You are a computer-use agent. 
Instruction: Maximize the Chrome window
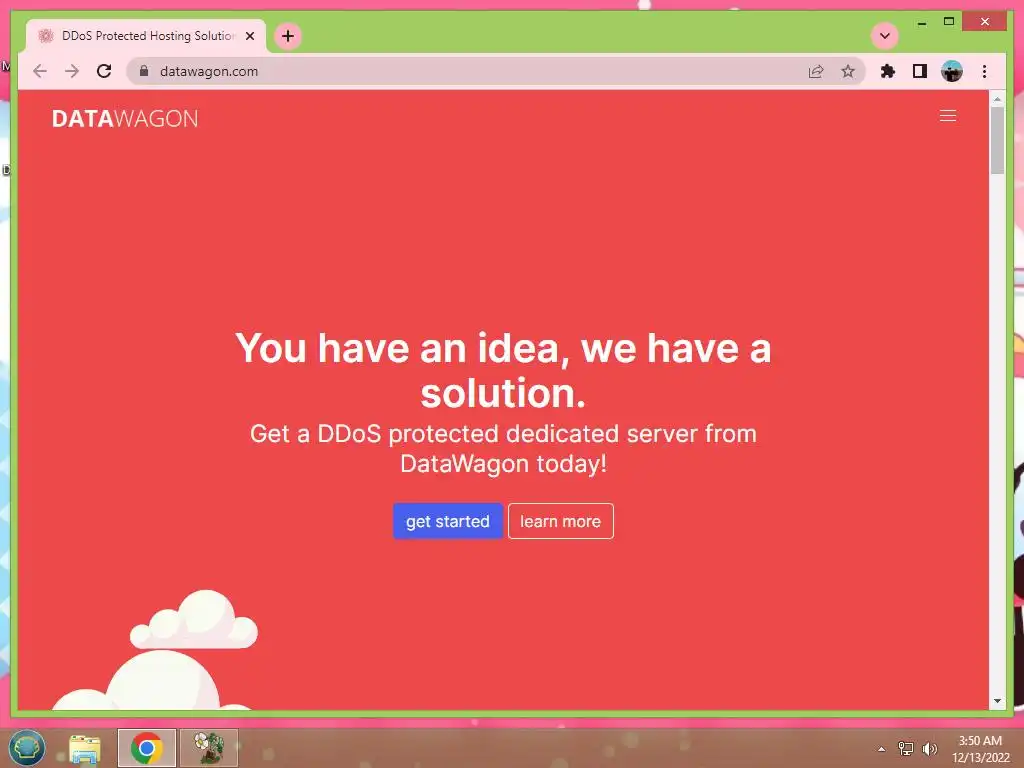point(949,22)
